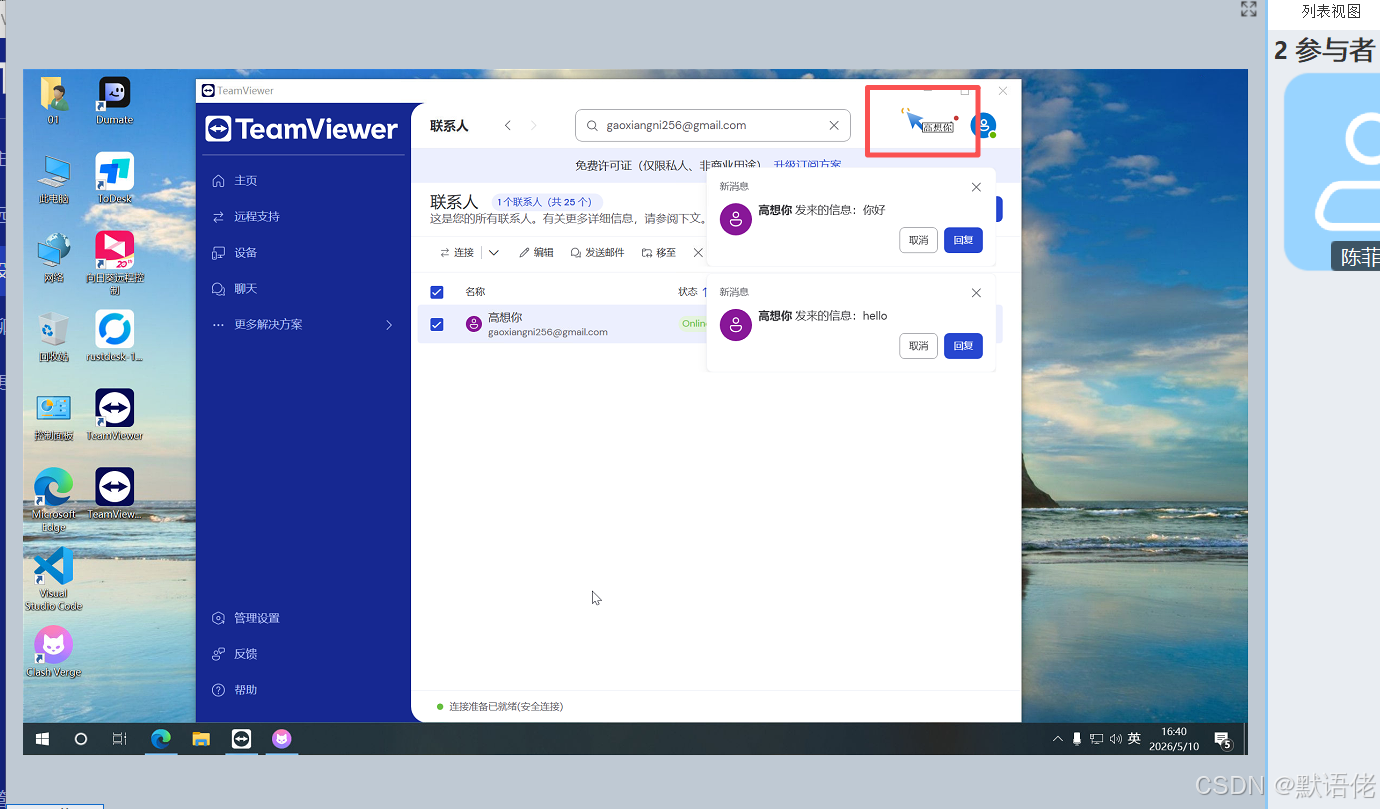Click sender avatar in hello notification
1380x809 pixels.
(x=736, y=325)
